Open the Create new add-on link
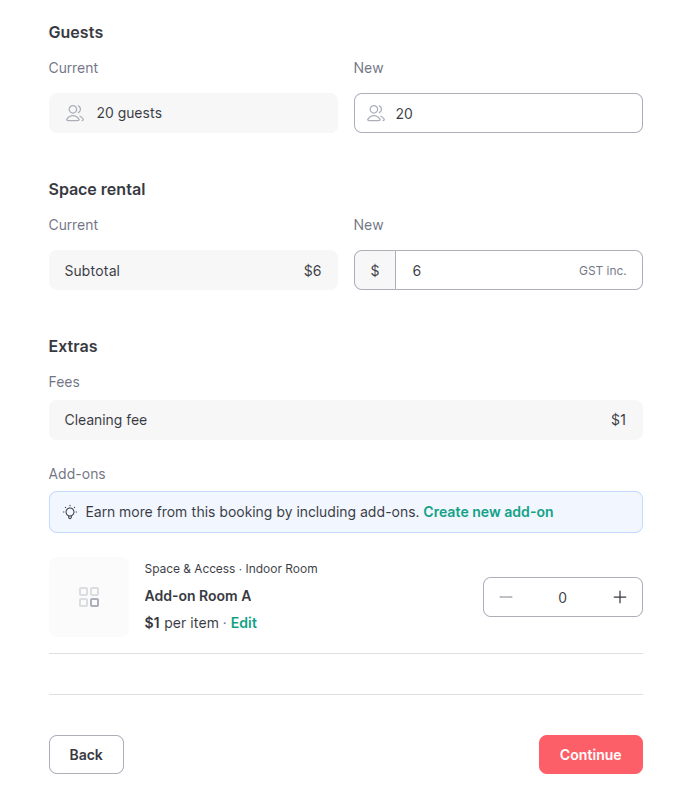698x810 pixels. click(488, 512)
